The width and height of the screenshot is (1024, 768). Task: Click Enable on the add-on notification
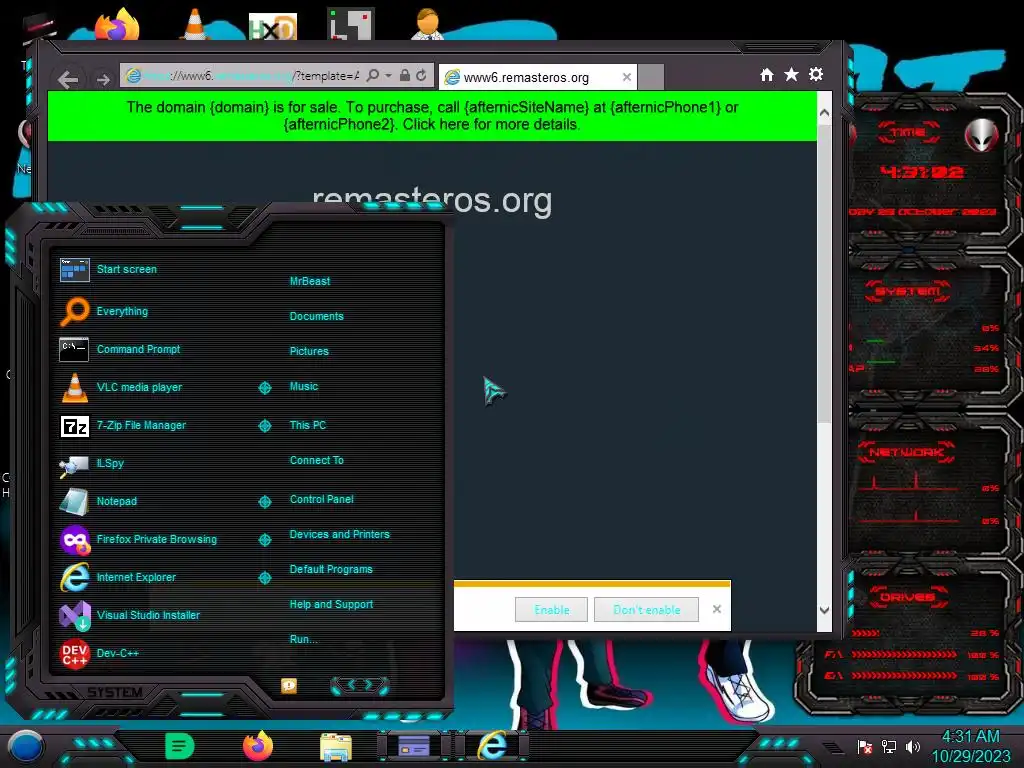coord(551,609)
